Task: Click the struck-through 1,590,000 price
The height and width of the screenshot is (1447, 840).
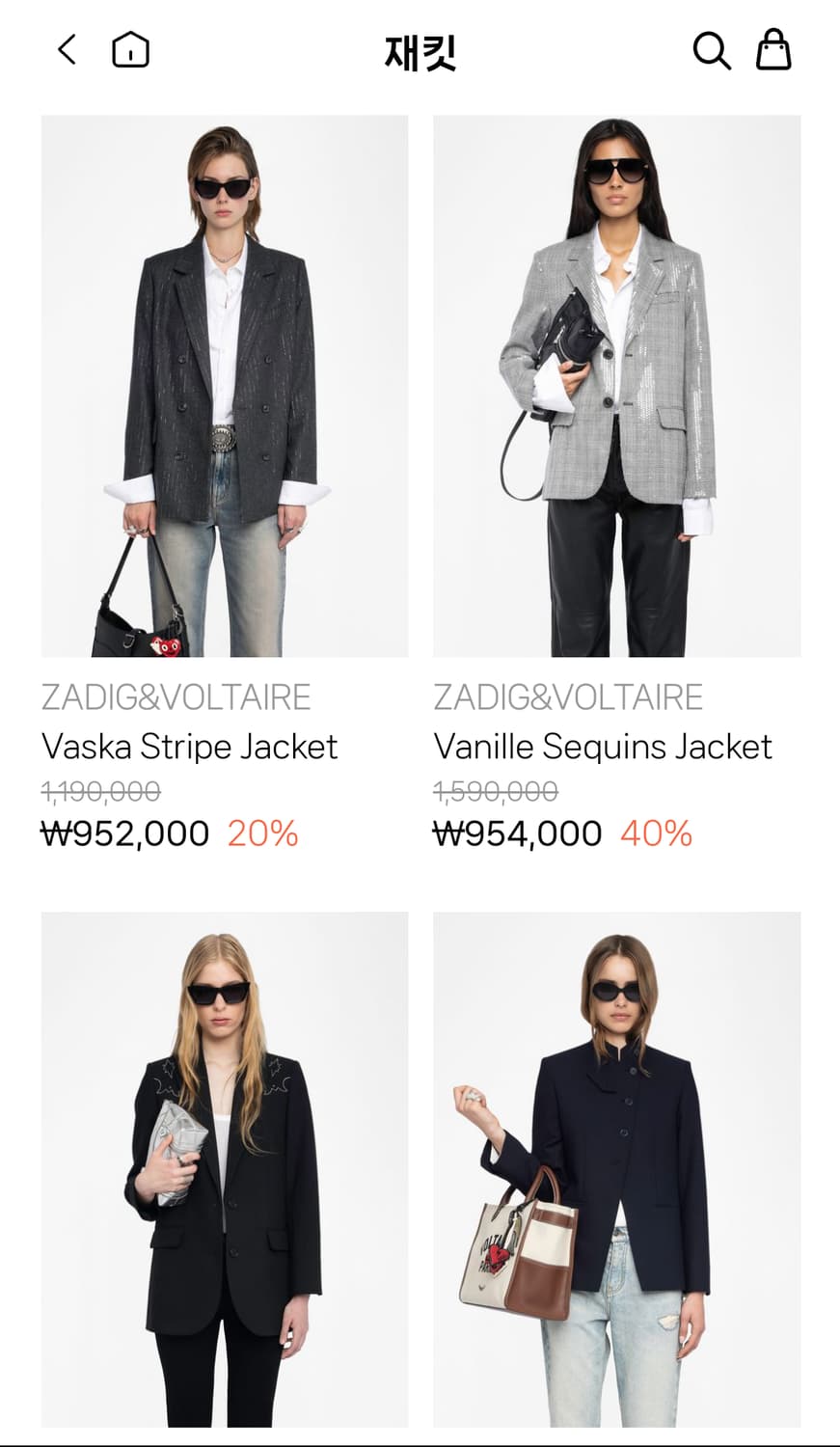Action: (496, 792)
